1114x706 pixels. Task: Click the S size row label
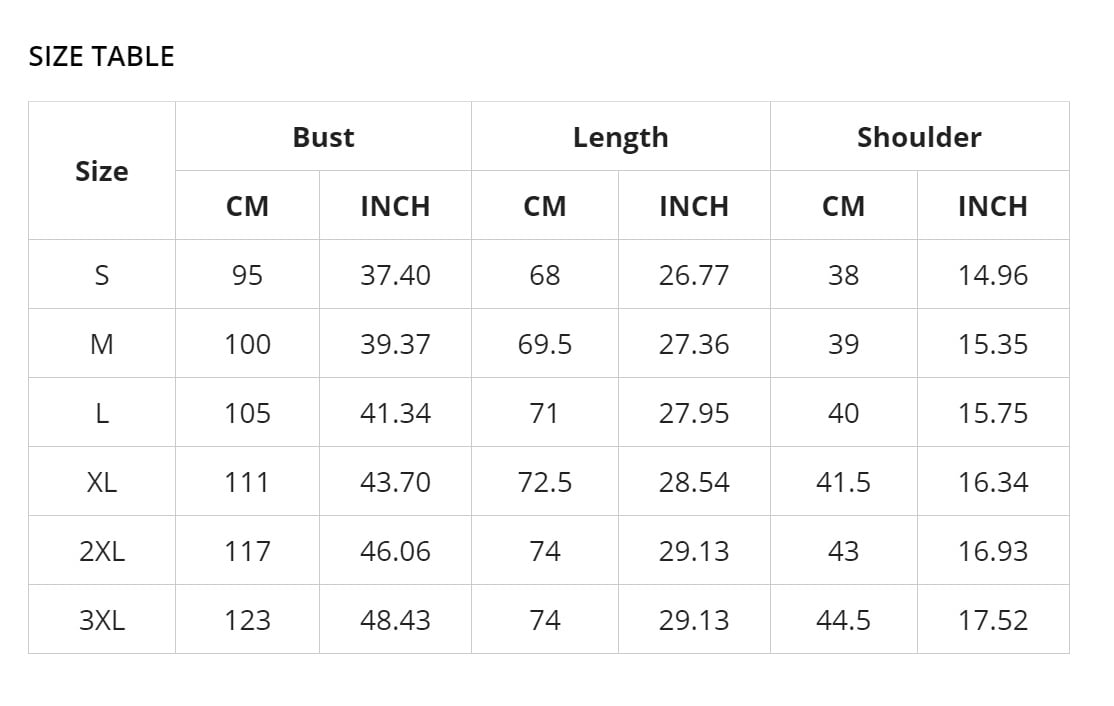pos(102,274)
